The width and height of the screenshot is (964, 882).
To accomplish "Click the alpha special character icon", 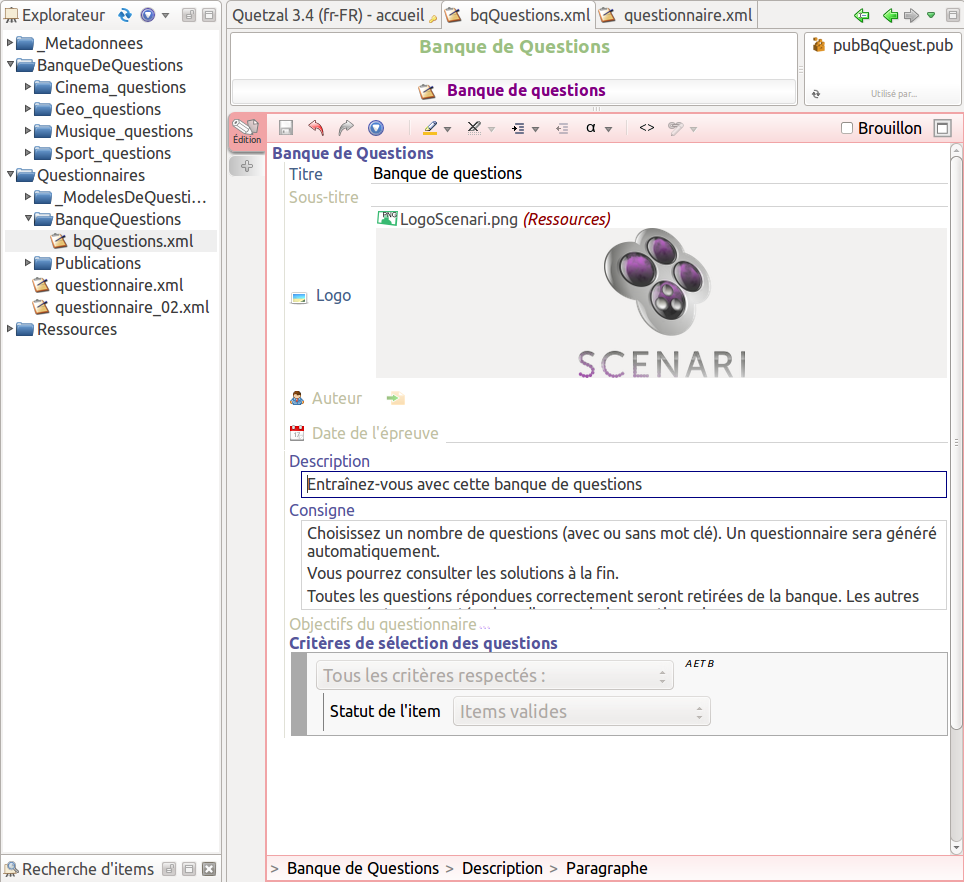I will (591, 128).
